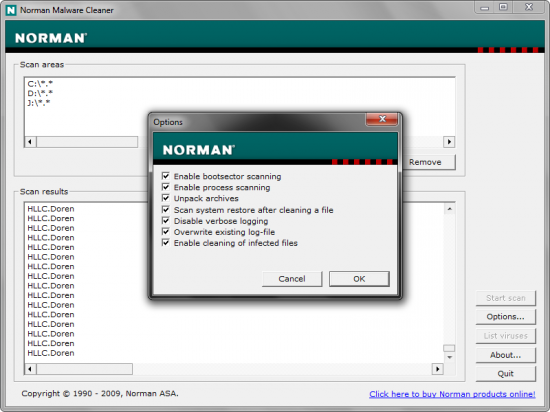Click Scan areas left scroll arrow
Image resolution: width=550 pixels, height=412 pixels.
click(x=30, y=142)
